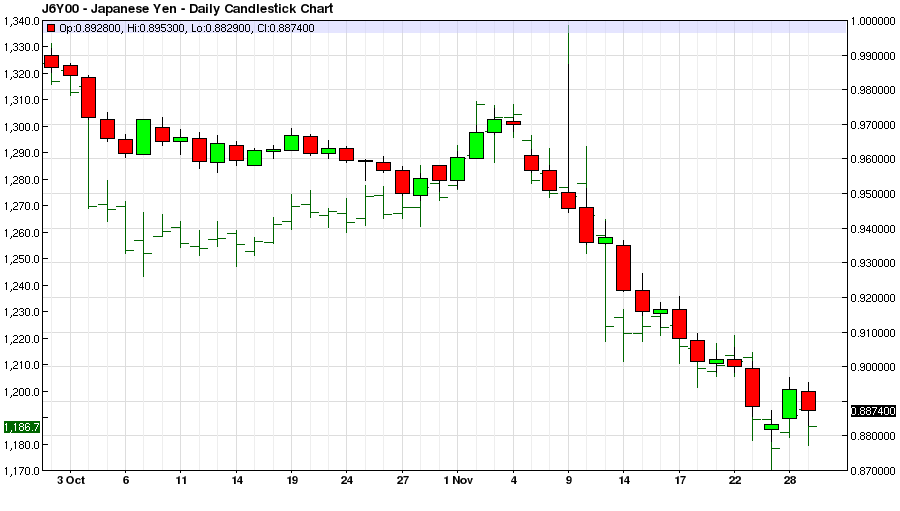Screen dimensions: 900x511
Task: Select the 22 date label on time axis
Action: coord(735,480)
